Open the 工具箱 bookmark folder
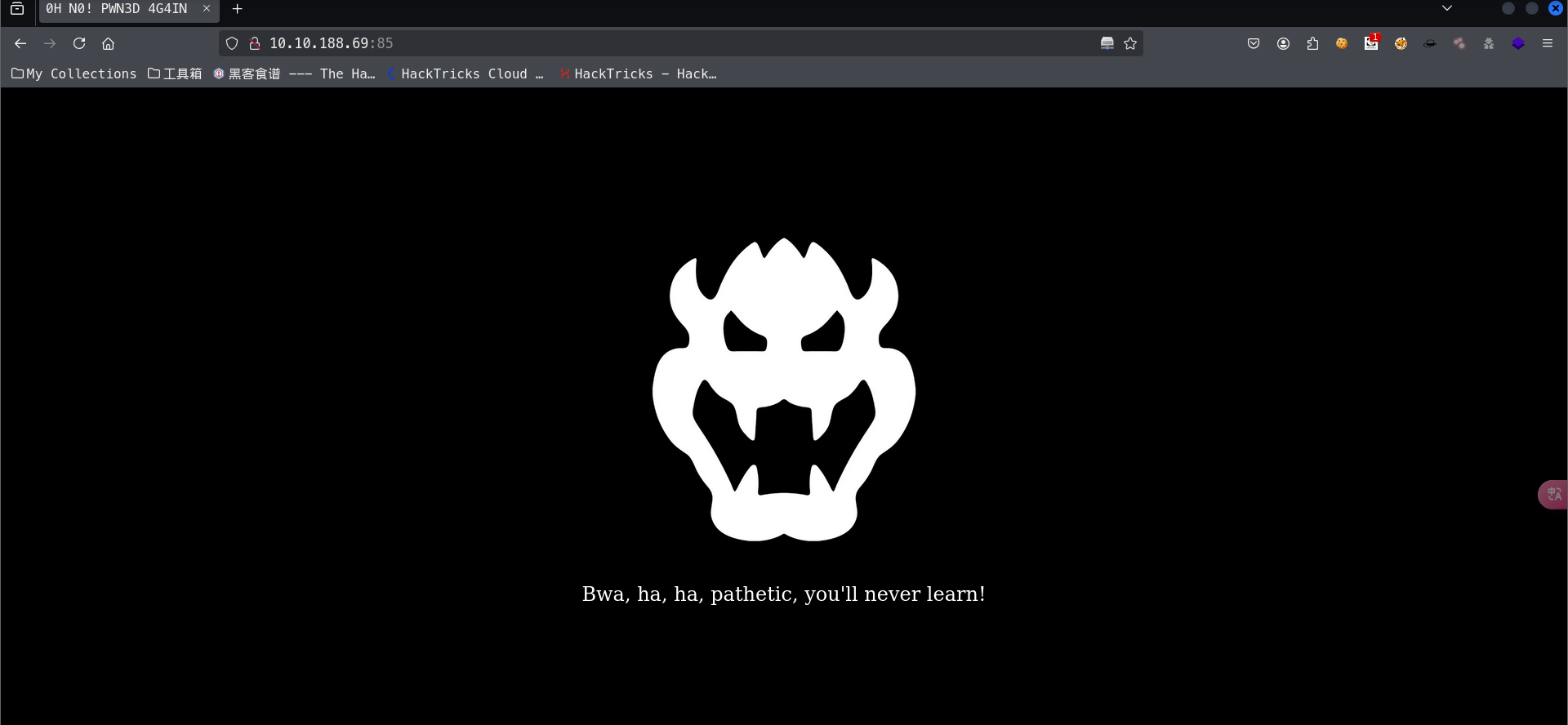 (175, 73)
